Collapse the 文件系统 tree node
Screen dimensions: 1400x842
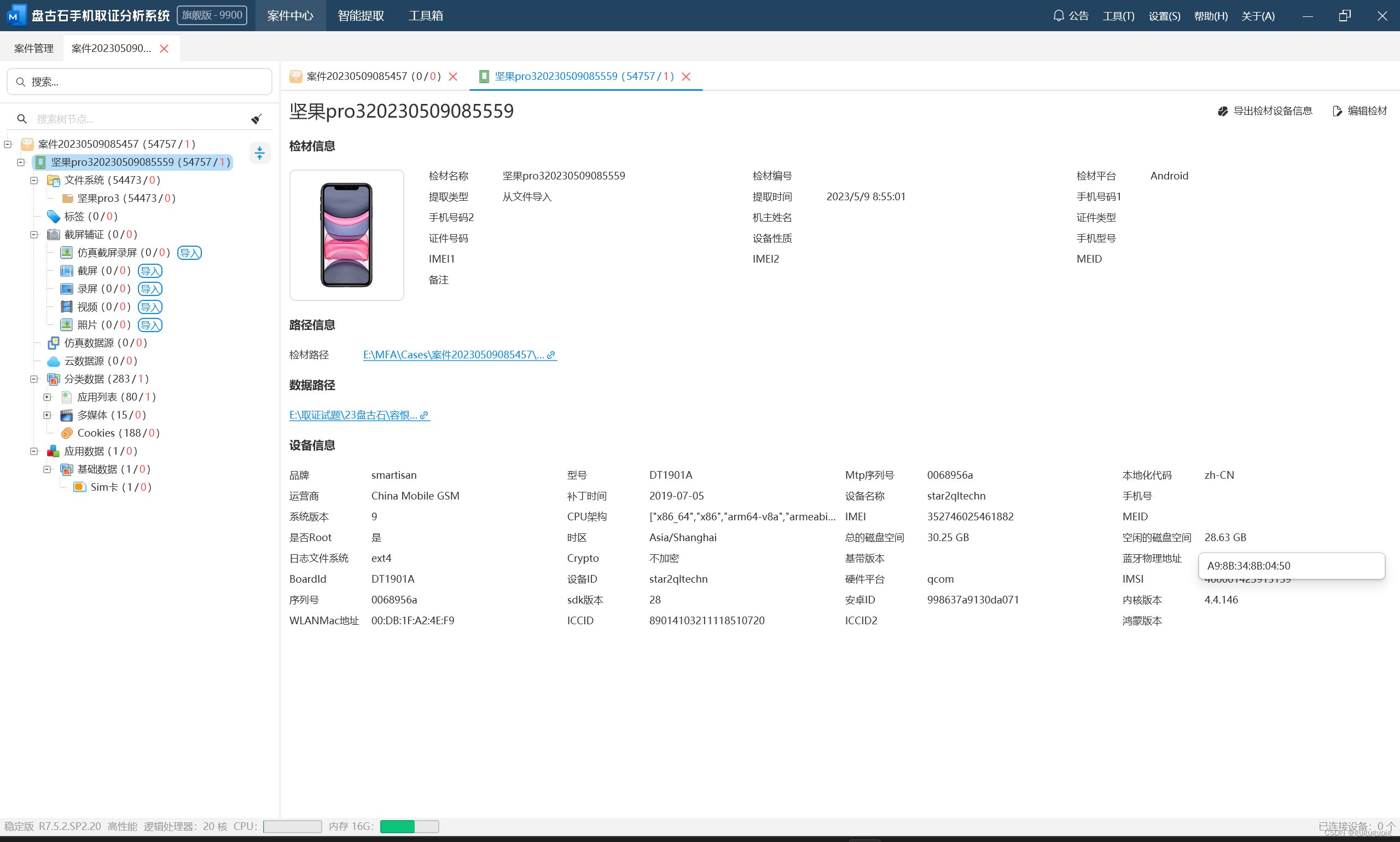pyautogui.click(x=34, y=181)
